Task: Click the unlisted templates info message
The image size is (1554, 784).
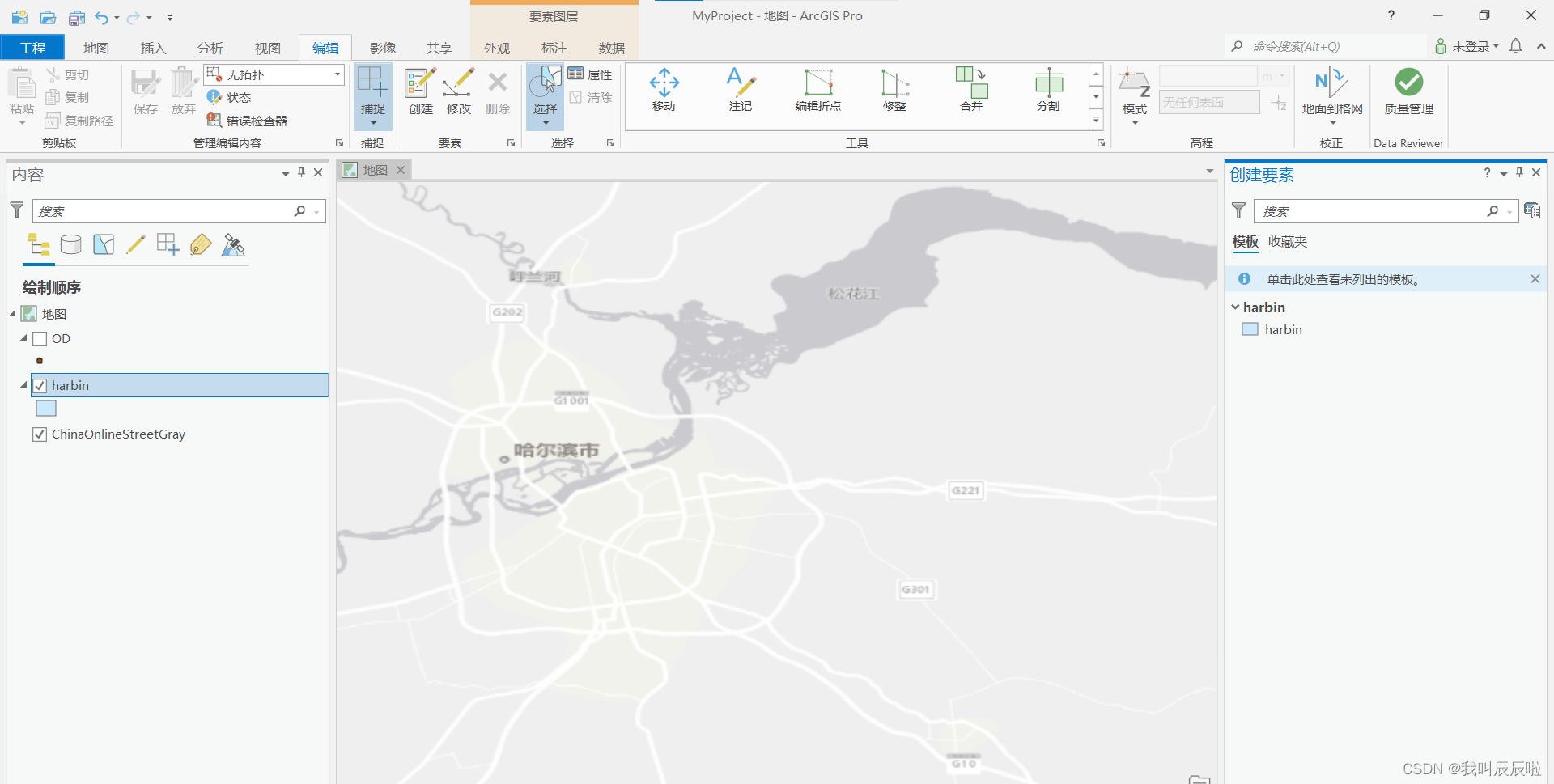Action: [x=1343, y=279]
